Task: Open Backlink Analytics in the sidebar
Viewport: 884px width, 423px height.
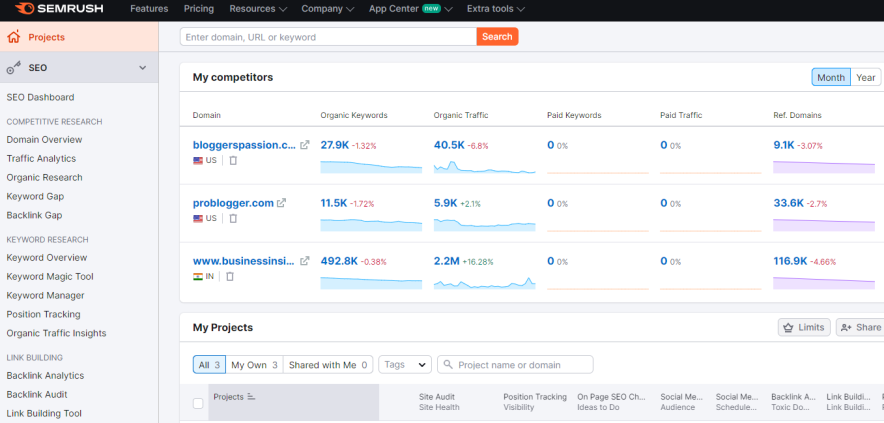Action: (x=45, y=375)
